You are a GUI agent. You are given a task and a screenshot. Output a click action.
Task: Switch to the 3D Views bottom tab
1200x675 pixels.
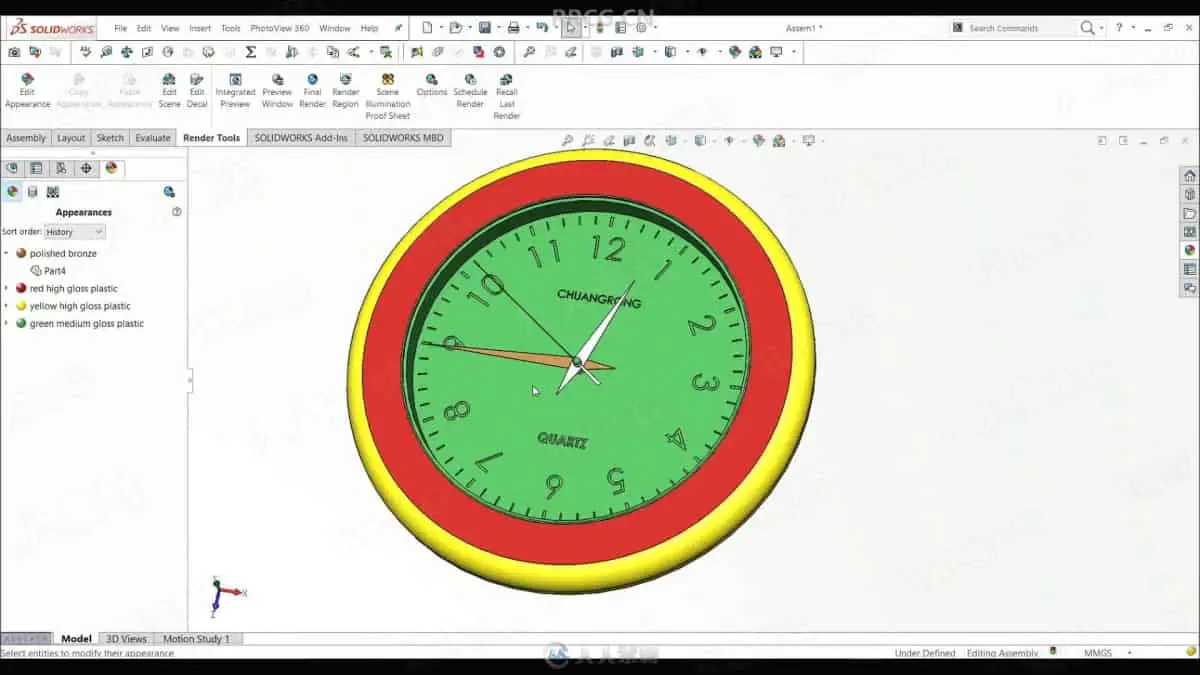click(127, 639)
